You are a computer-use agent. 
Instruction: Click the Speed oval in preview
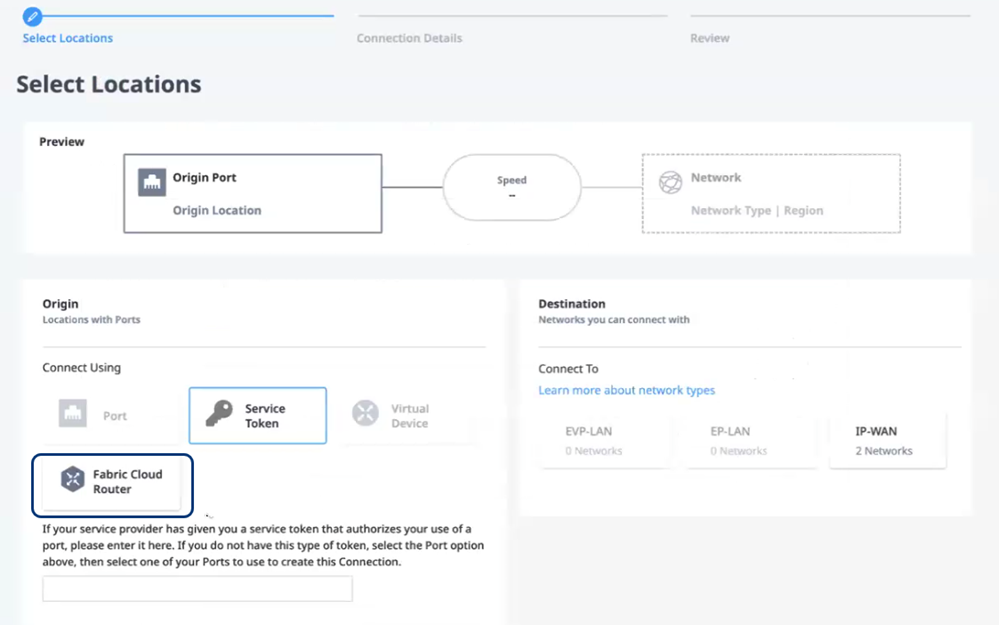pyautogui.click(x=512, y=187)
